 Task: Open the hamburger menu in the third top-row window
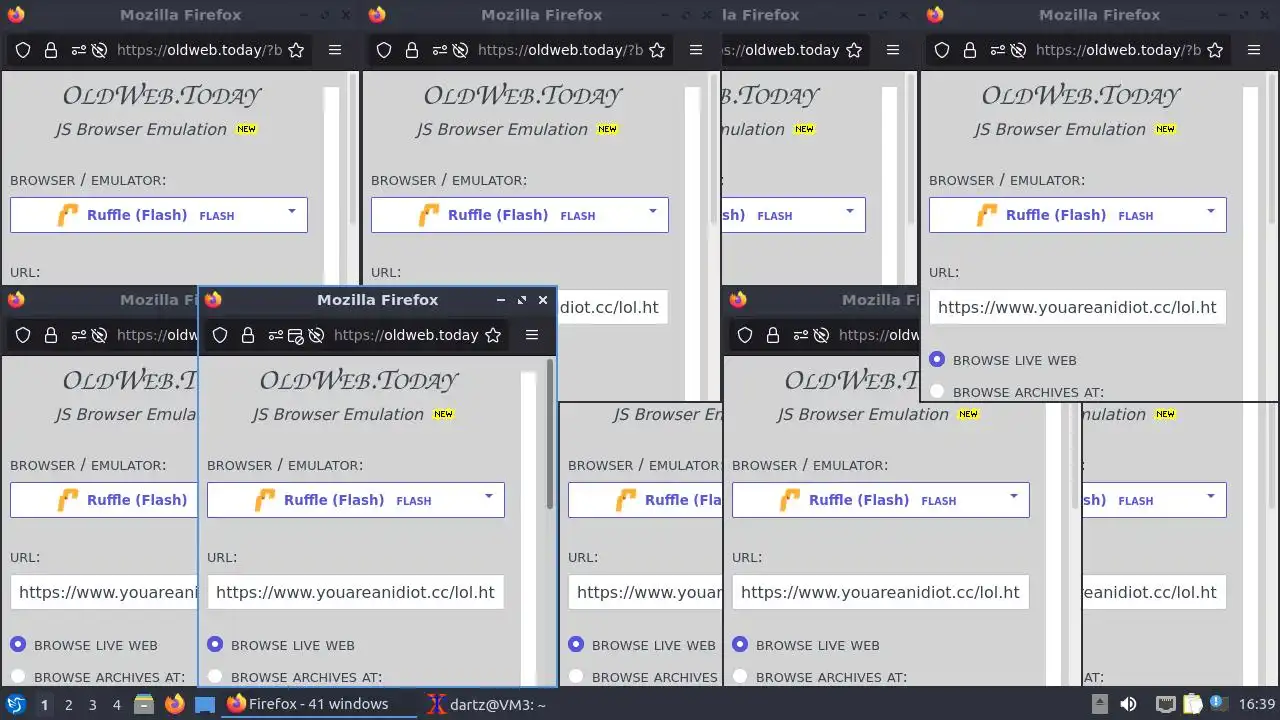(x=893, y=50)
